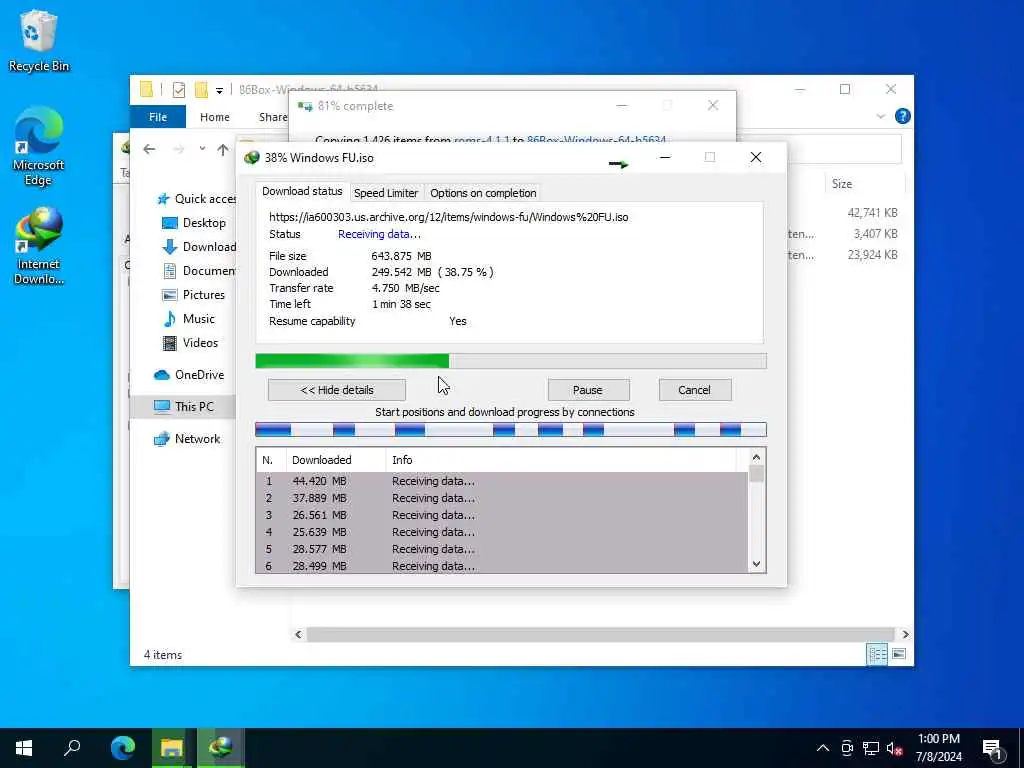Open Documents in navigation pane
Image resolution: width=1024 pixels, height=768 pixels.
pos(199,270)
